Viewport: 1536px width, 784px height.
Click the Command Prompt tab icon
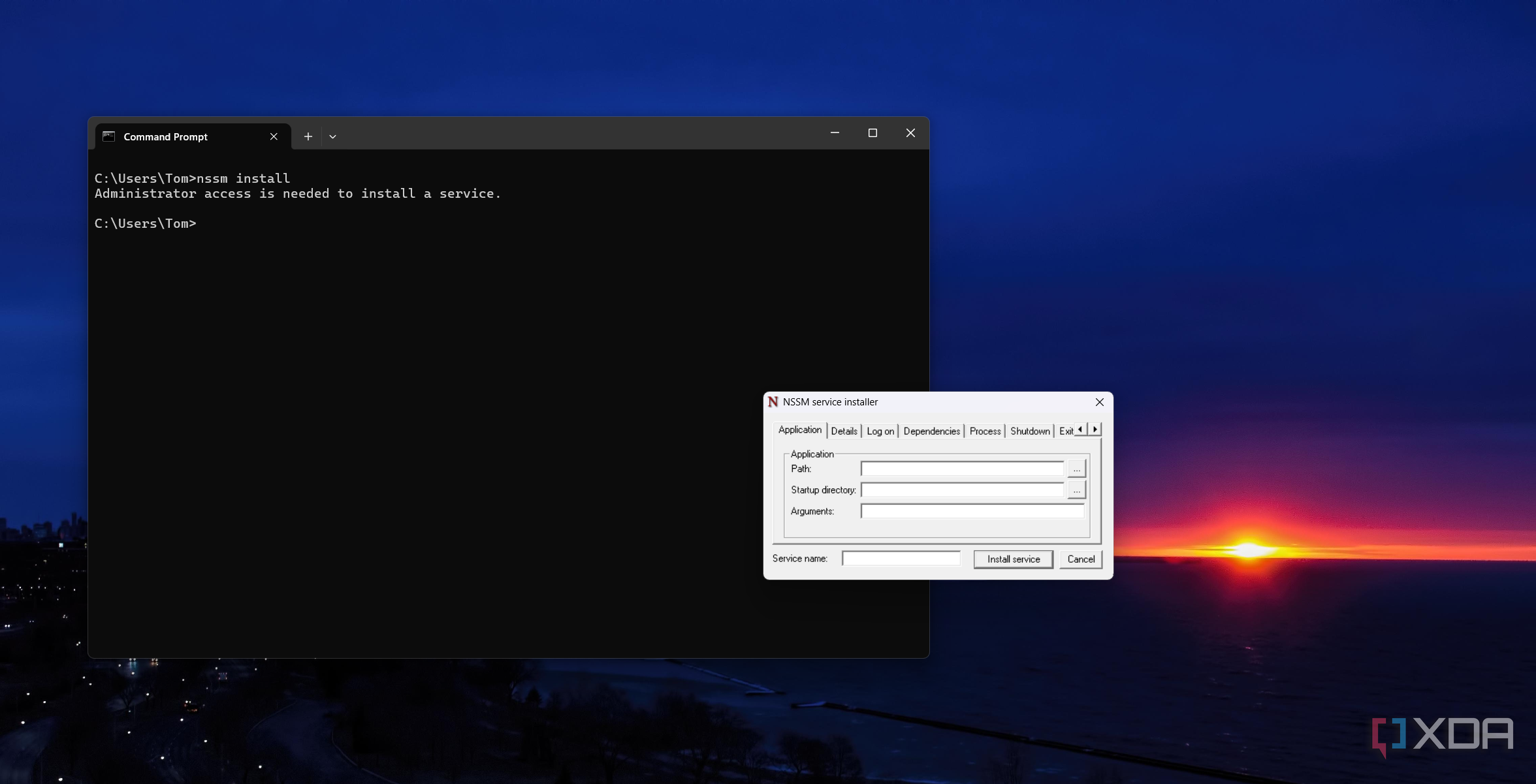pos(109,136)
